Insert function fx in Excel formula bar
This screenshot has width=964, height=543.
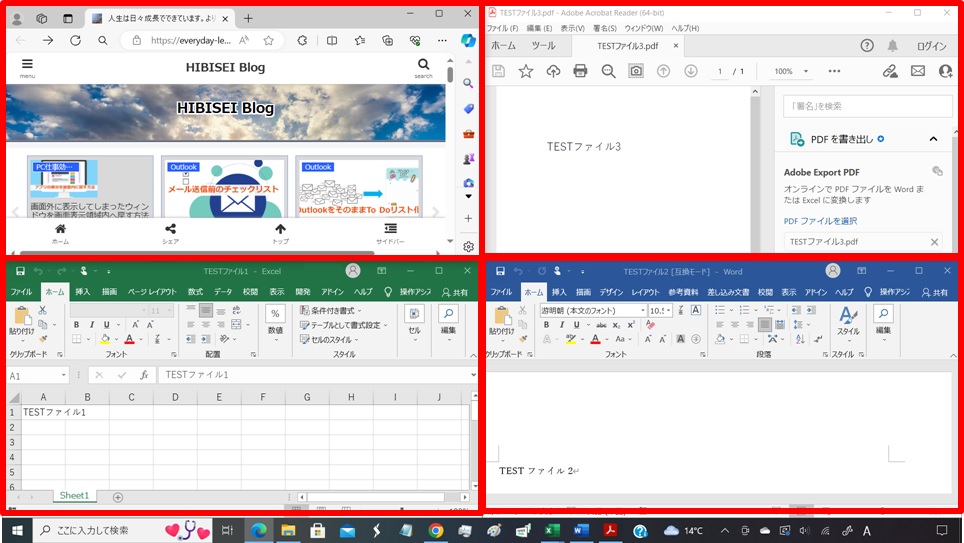point(144,375)
